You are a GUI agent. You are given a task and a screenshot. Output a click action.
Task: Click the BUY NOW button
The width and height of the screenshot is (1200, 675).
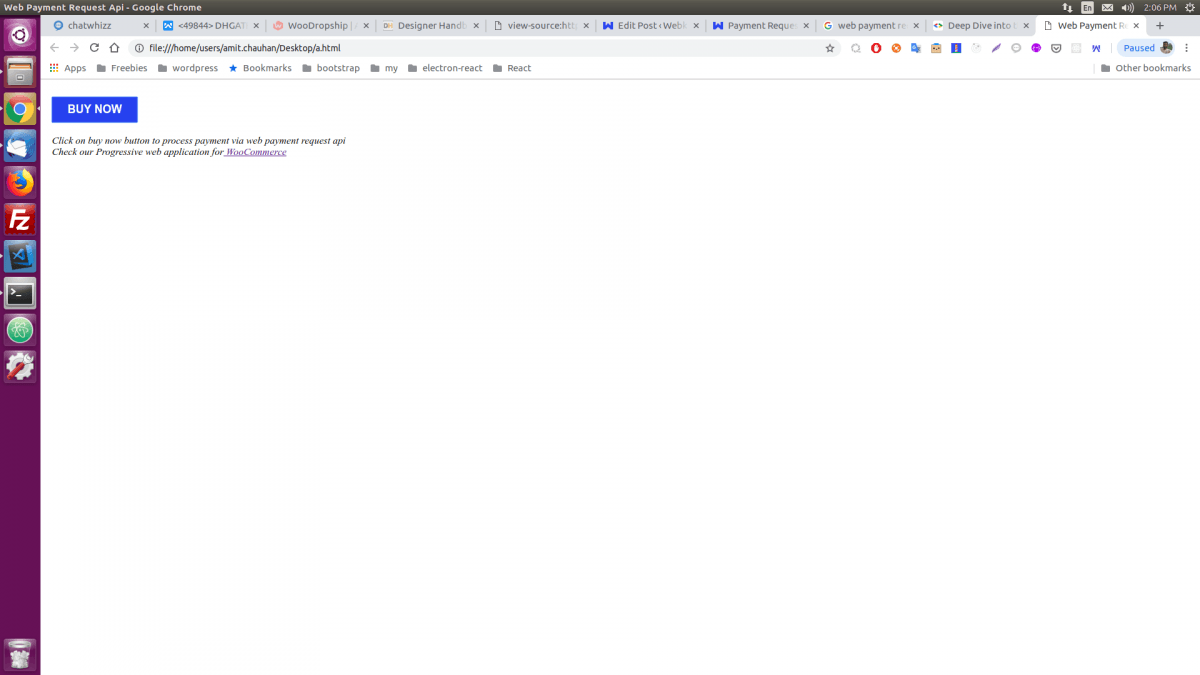click(94, 109)
